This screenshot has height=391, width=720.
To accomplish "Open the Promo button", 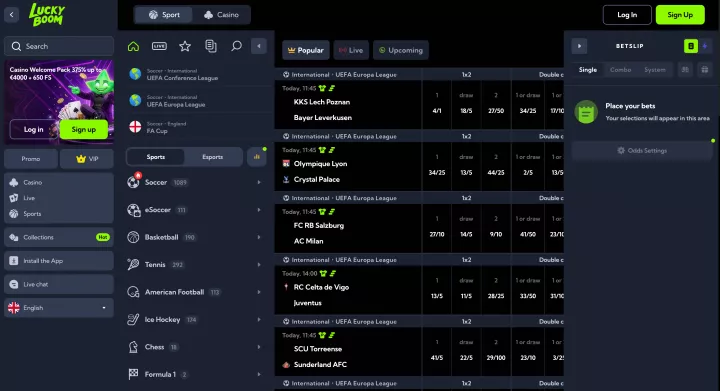I will click(31, 159).
